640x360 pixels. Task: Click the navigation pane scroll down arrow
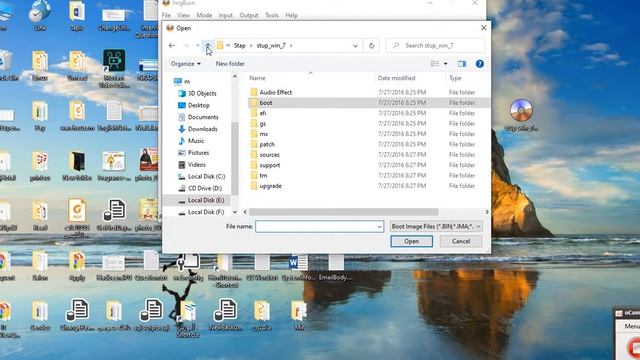(x=235, y=212)
